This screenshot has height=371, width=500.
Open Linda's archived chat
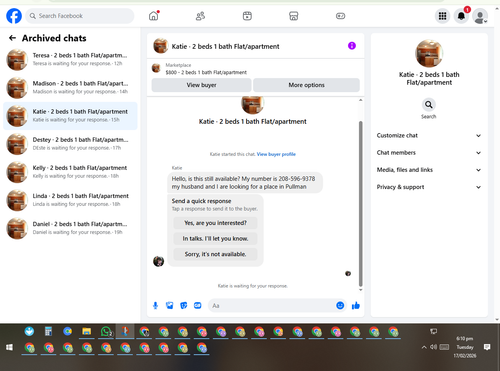70,200
